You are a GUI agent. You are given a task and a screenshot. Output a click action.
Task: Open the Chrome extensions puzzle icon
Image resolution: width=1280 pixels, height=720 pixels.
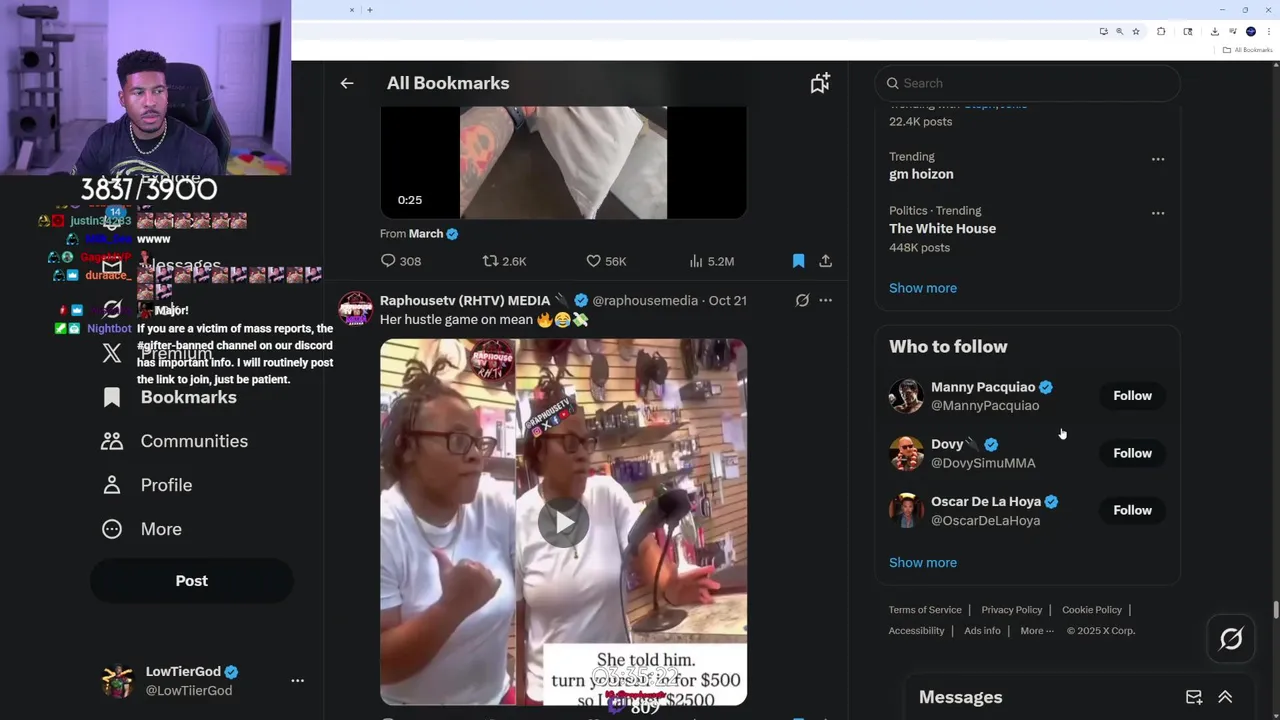[x=1161, y=31]
